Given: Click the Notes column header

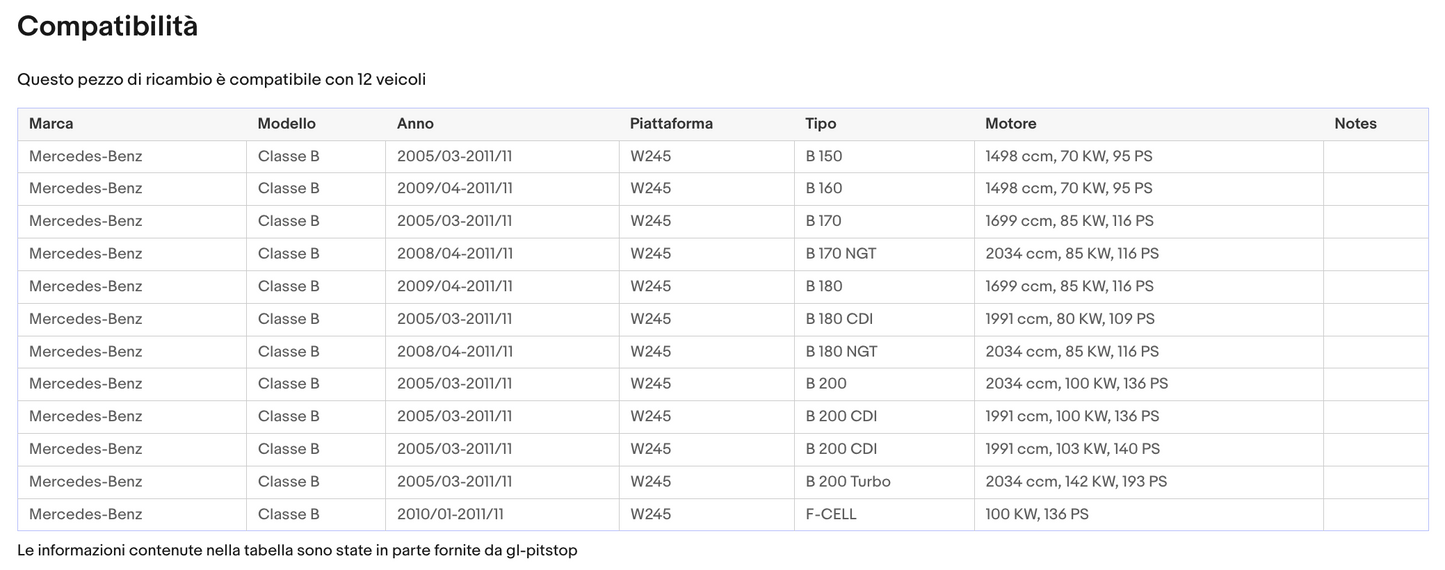Looking at the screenshot, I should 1355,124.
